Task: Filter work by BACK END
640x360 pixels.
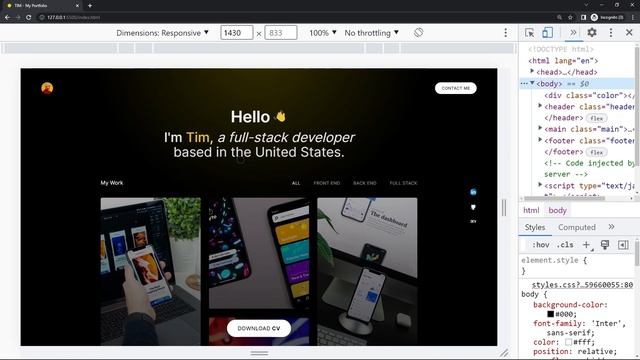Action: (x=364, y=183)
